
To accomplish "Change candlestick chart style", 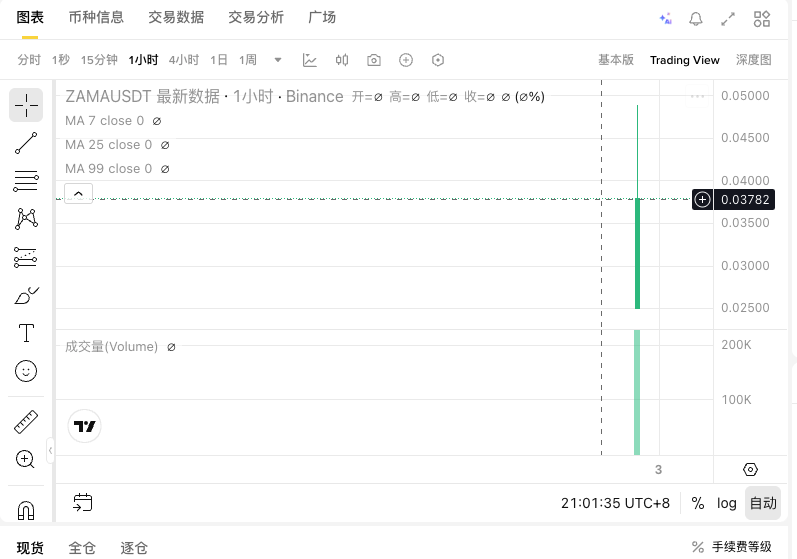I will pos(342,60).
